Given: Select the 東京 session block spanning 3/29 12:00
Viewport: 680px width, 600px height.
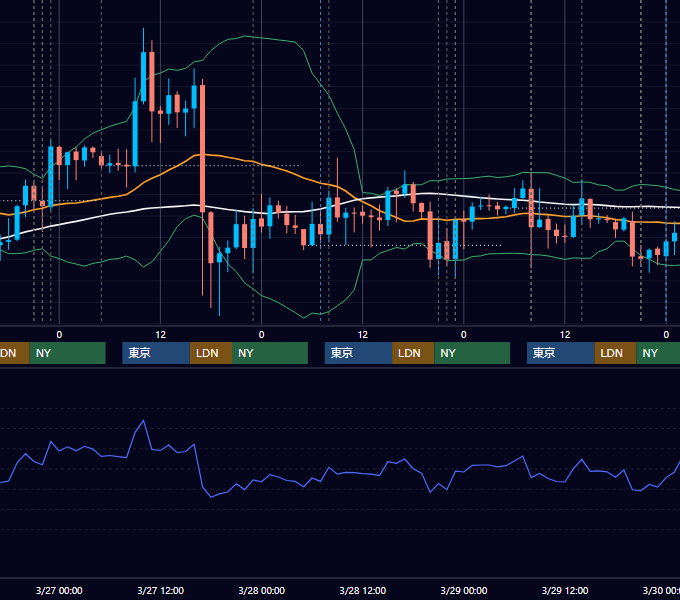Looking at the screenshot, I should coord(561,353).
